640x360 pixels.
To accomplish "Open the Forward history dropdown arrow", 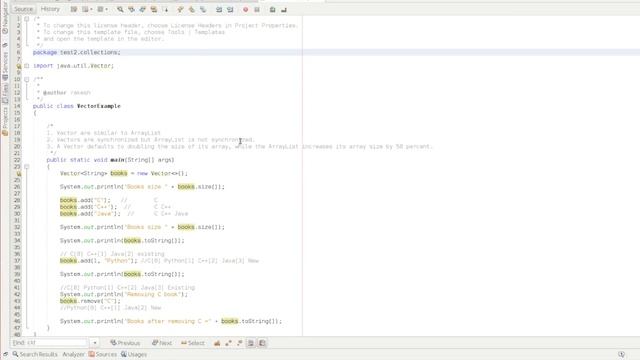I will pos(107,9).
